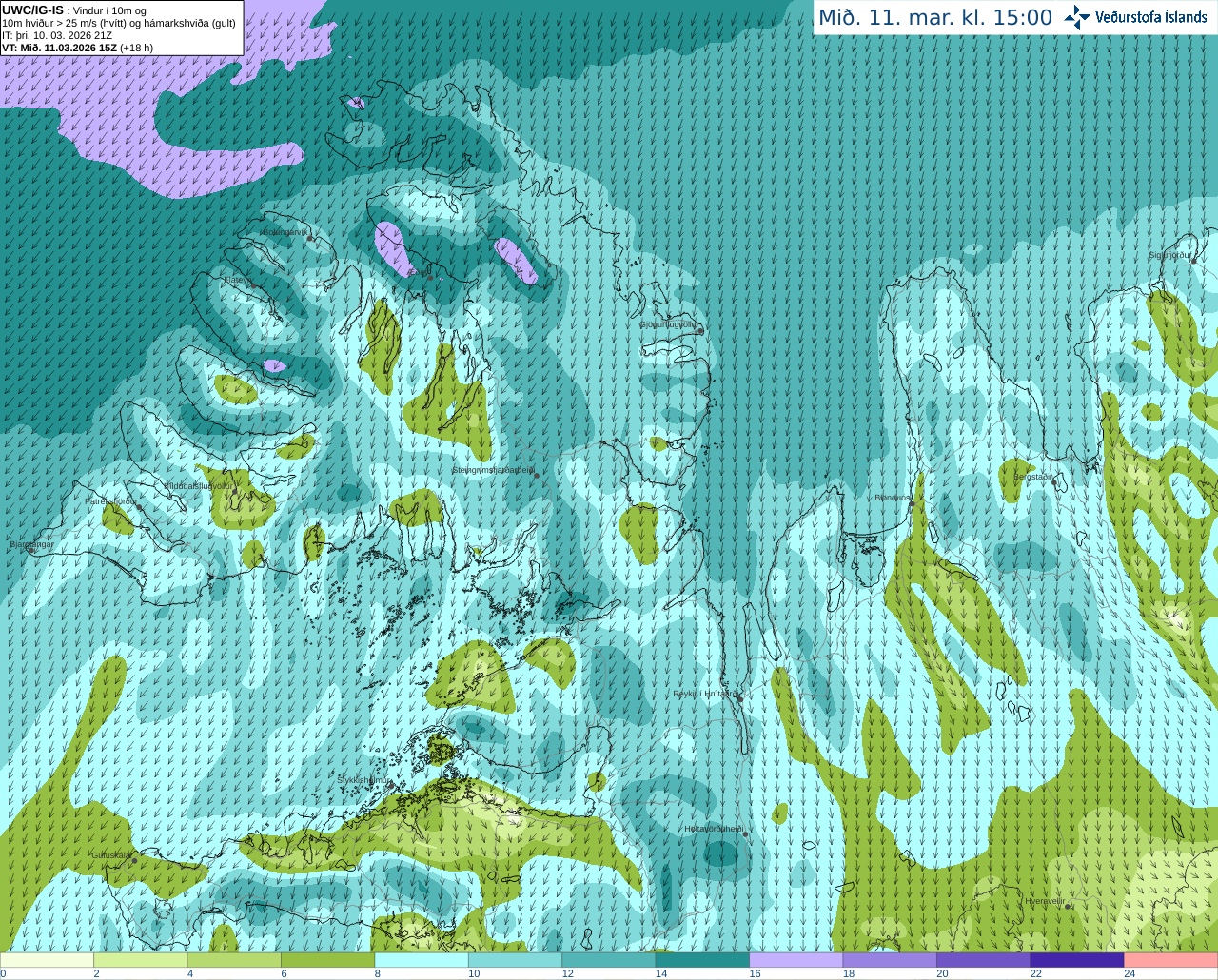The width and height of the screenshot is (1218, 980).
Task: Select the Stykkishólmur station label
Action: [x=364, y=779]
